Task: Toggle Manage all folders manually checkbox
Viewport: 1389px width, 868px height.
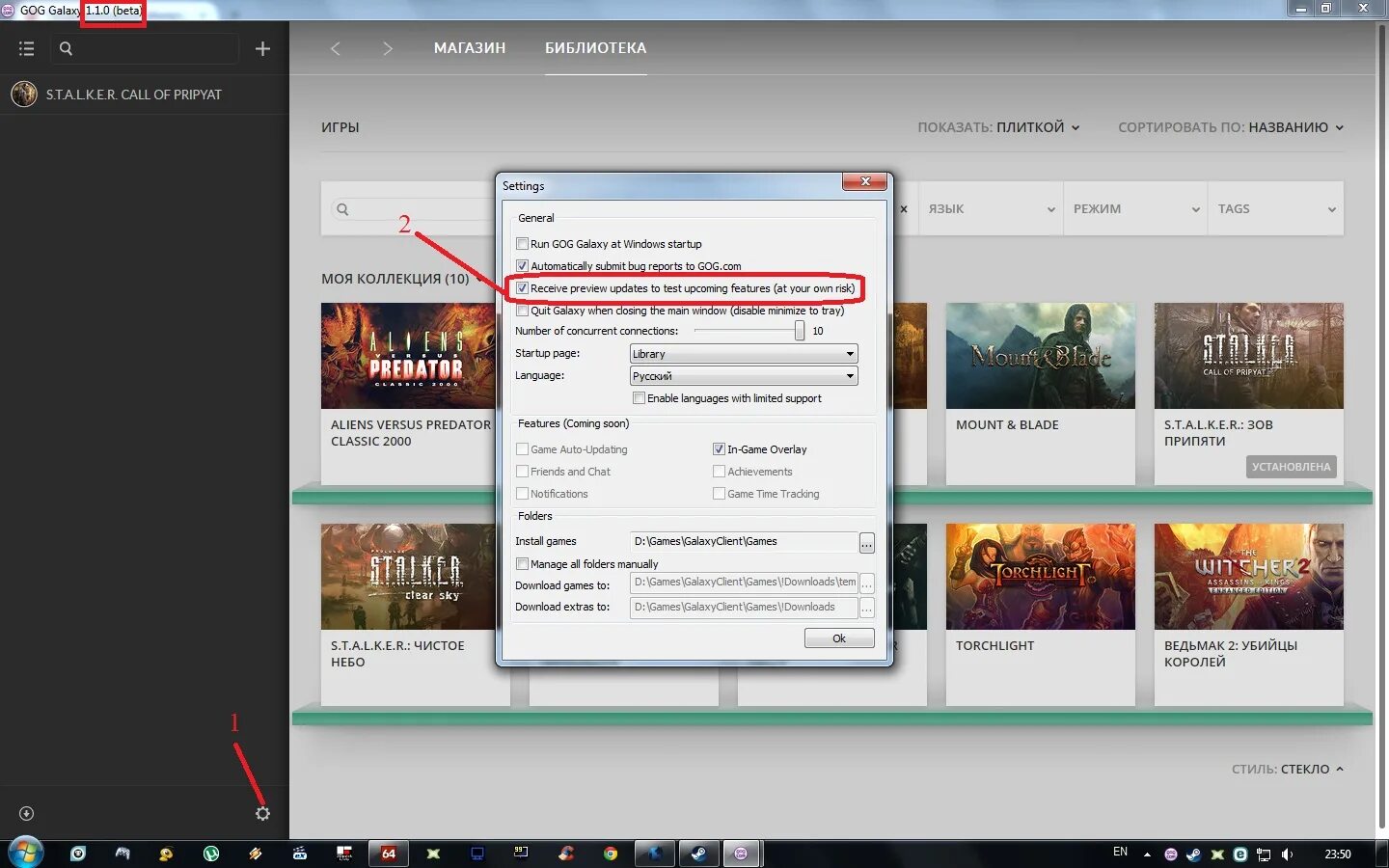Action: tap(522, 564)
